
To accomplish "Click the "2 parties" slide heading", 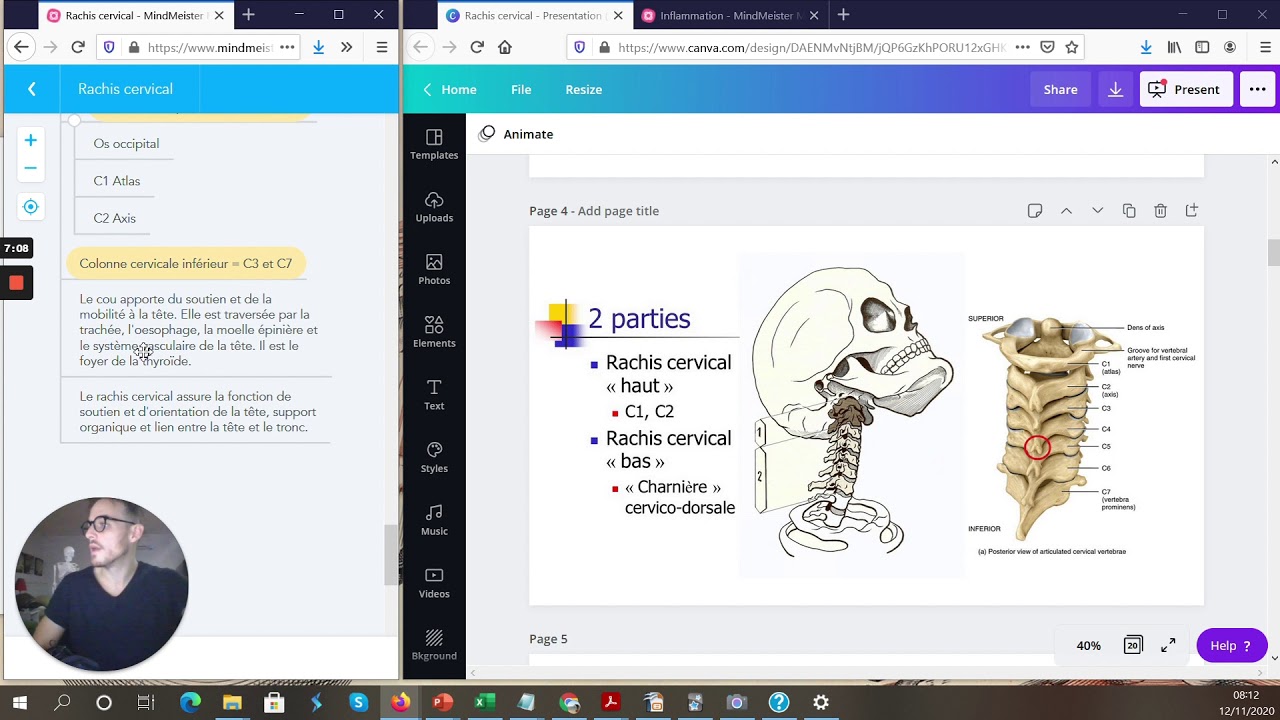I will (x=639, y=319).
